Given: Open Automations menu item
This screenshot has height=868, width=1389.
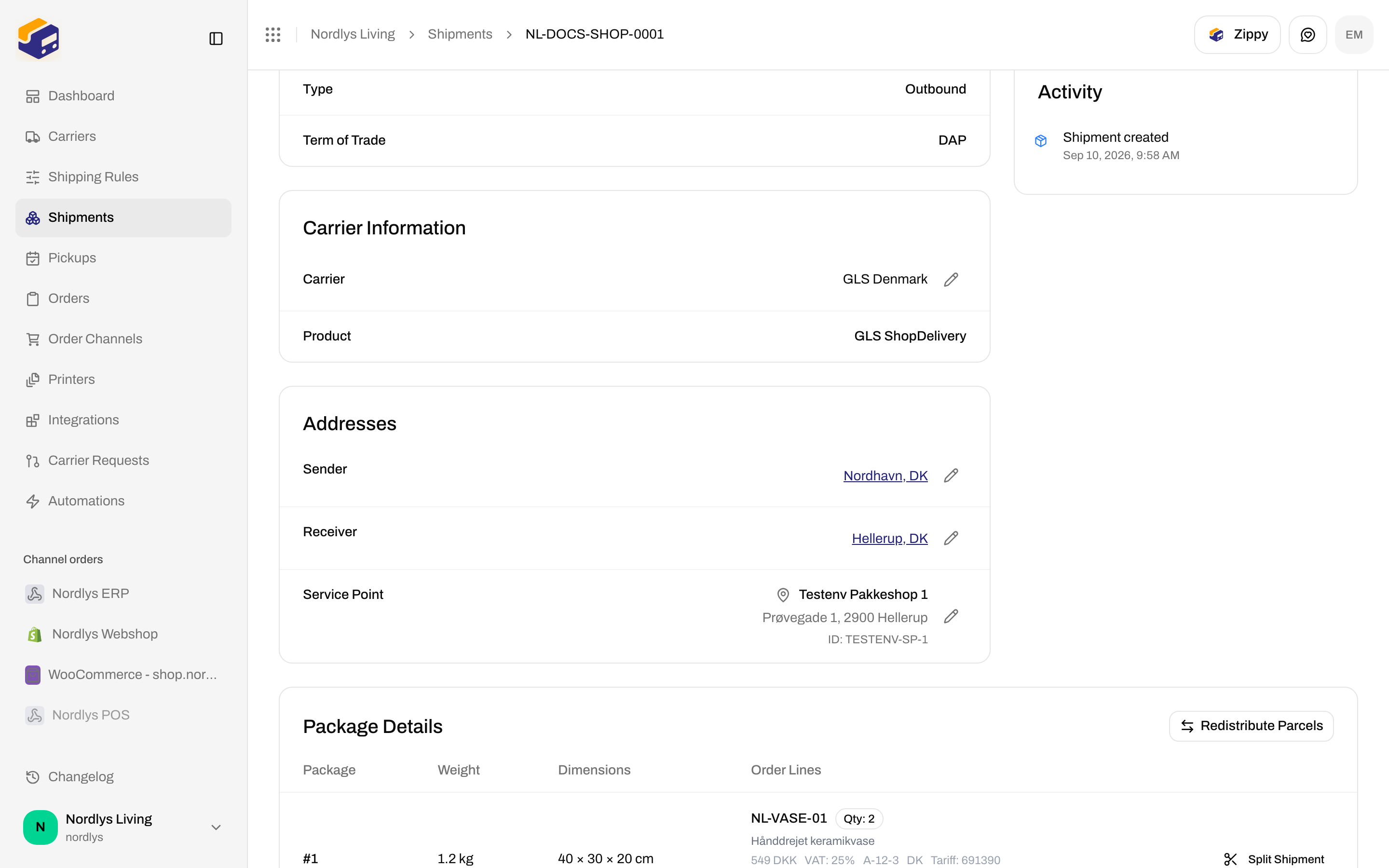Looking at the screenshot, I should [123, 501].
